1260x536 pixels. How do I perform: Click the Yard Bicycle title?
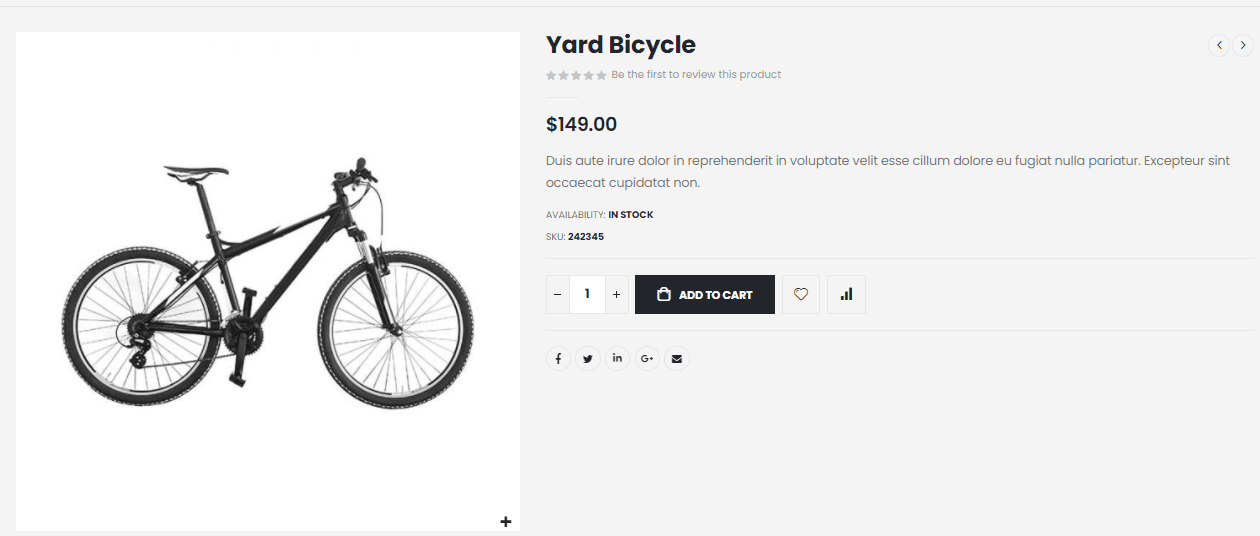620,45
